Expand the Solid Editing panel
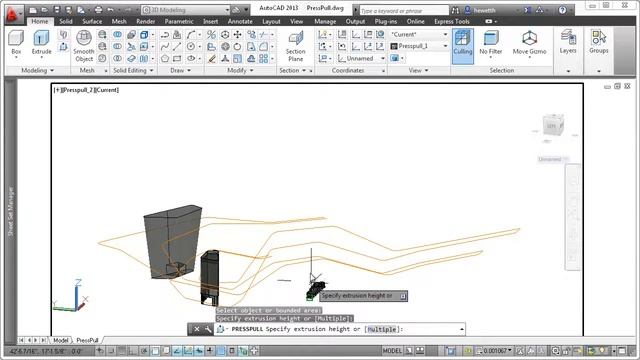Image resolution: width=640 pixels, height=360 pixels. 133,71
